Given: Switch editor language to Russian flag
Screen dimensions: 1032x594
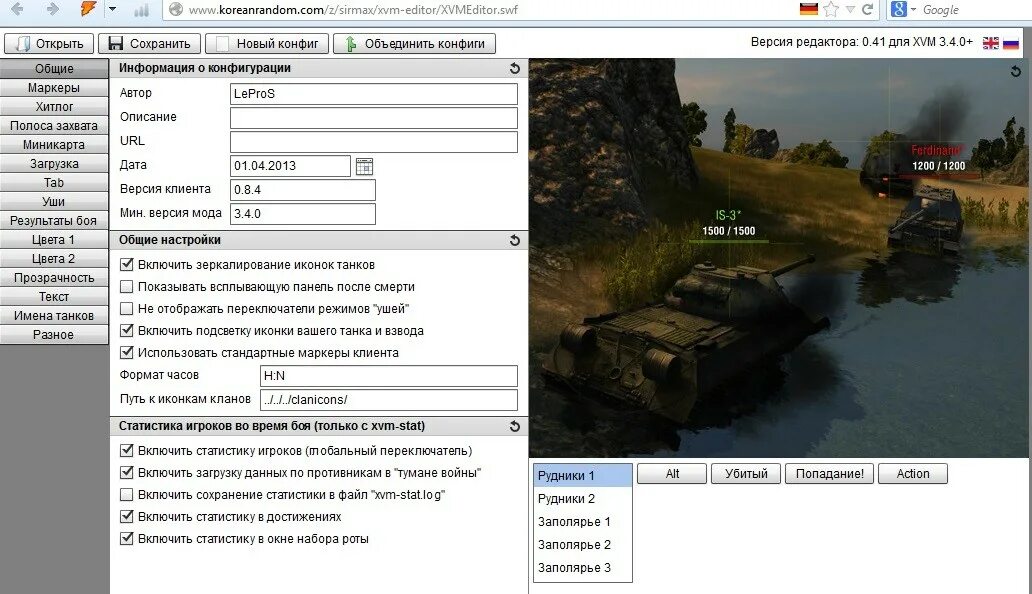Looking at the screenshot, I should 1011,43.
